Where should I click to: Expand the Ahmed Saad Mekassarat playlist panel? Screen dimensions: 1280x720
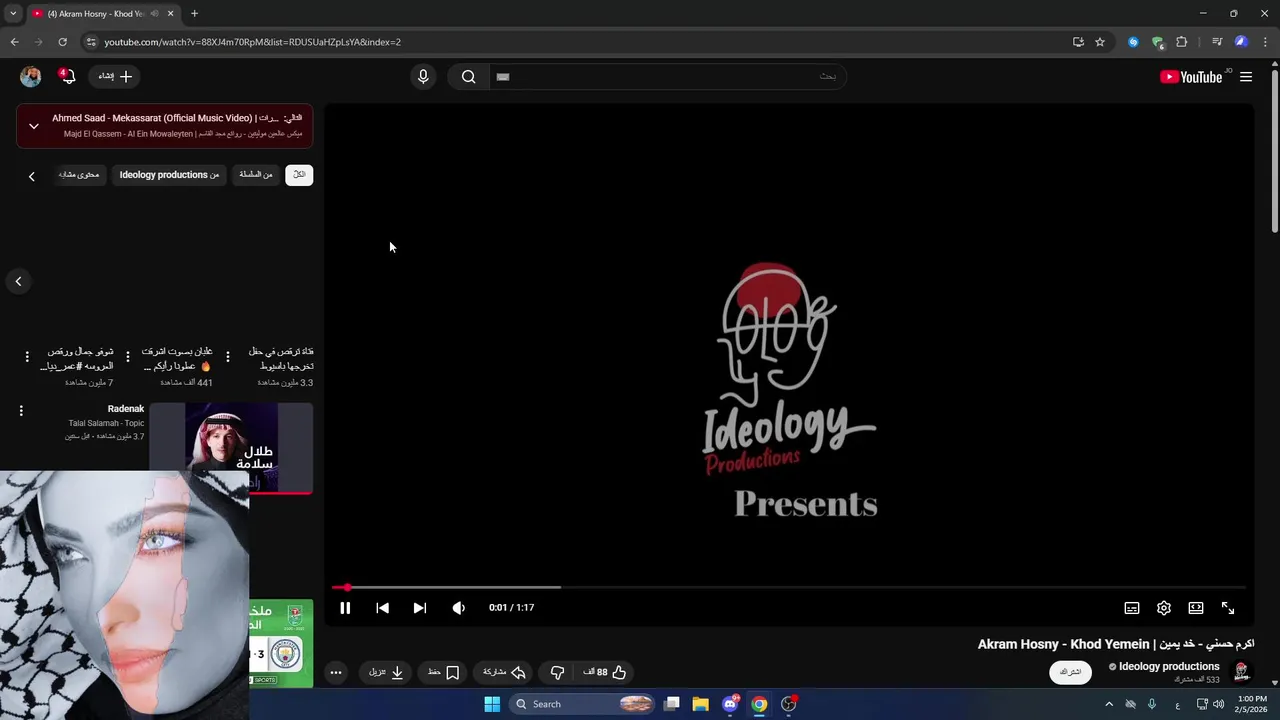[x=33, y=126]
